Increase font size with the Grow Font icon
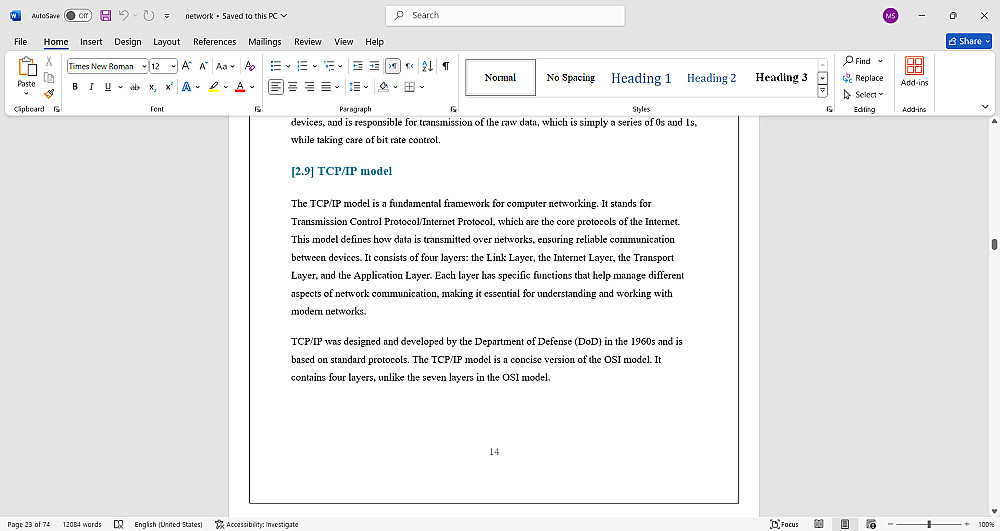Screen dimensions: 1000x531 tap(186, 66)
